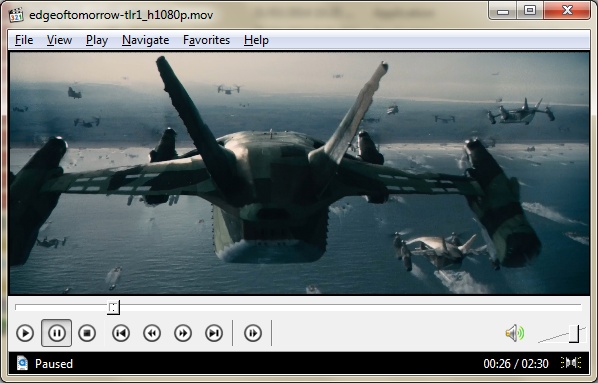The image size is (598, 383).
Task: Click the Pause button
Action: coord(56,333)
